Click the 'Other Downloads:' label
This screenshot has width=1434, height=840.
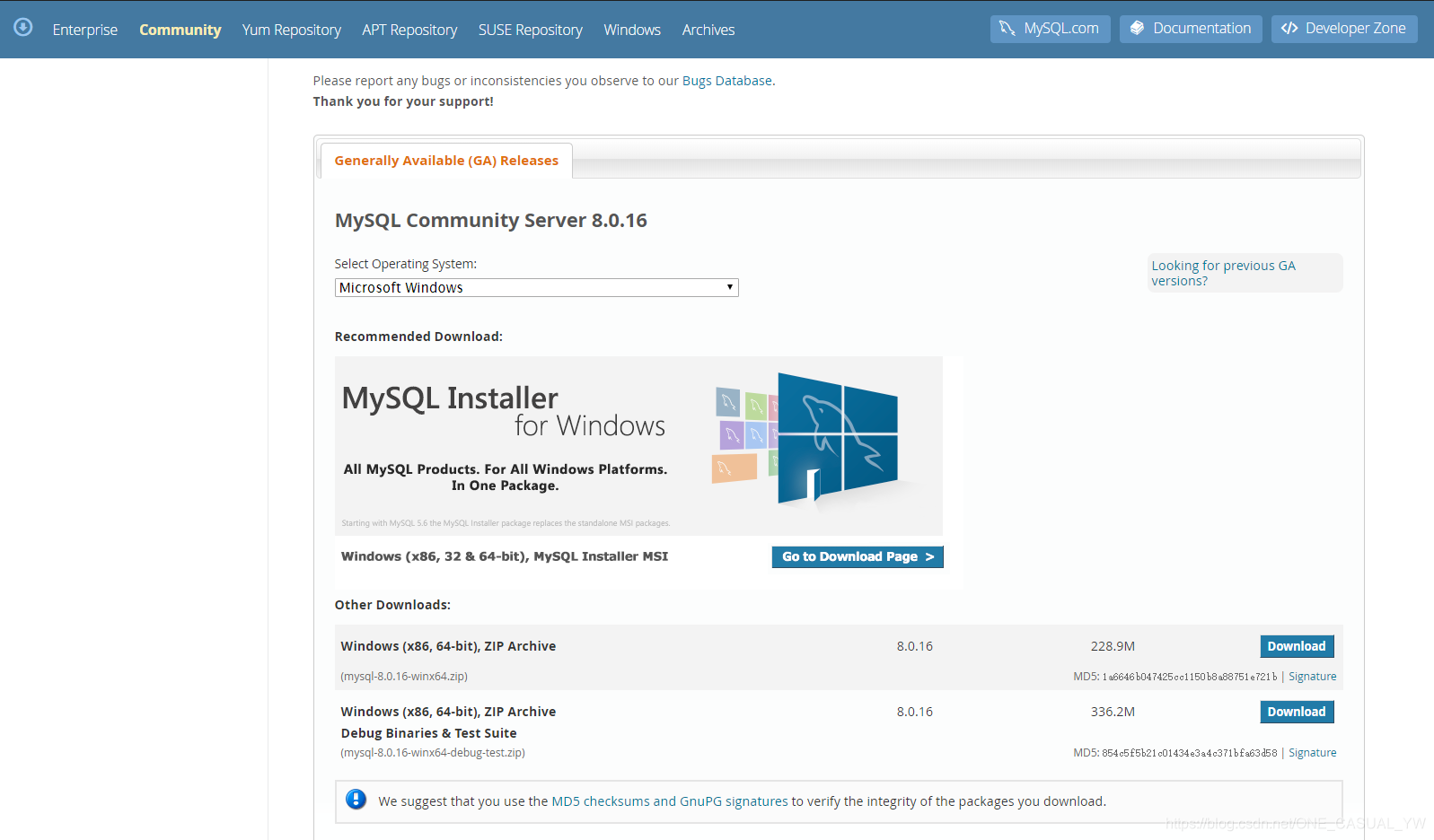point(392,605)
